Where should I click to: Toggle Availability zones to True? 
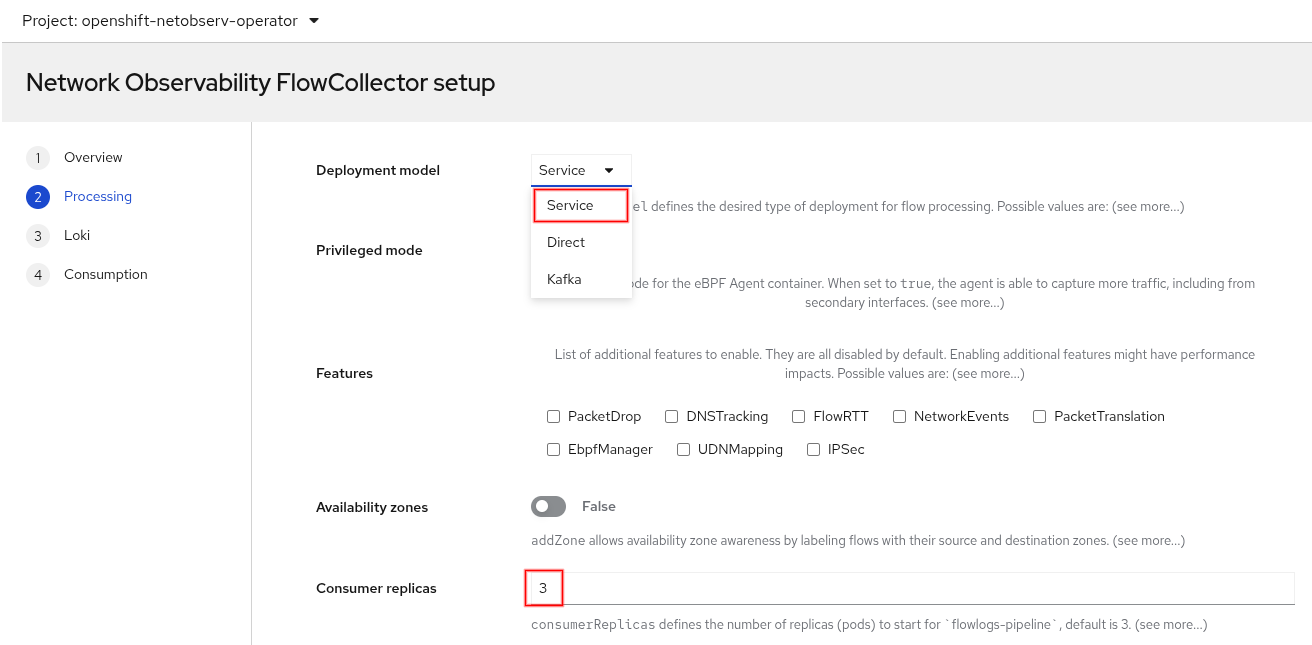click(x=548, y=506)
